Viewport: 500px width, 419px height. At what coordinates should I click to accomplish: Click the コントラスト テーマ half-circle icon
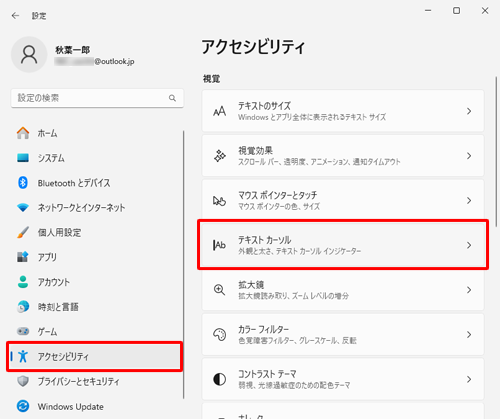tap(219, 379)
